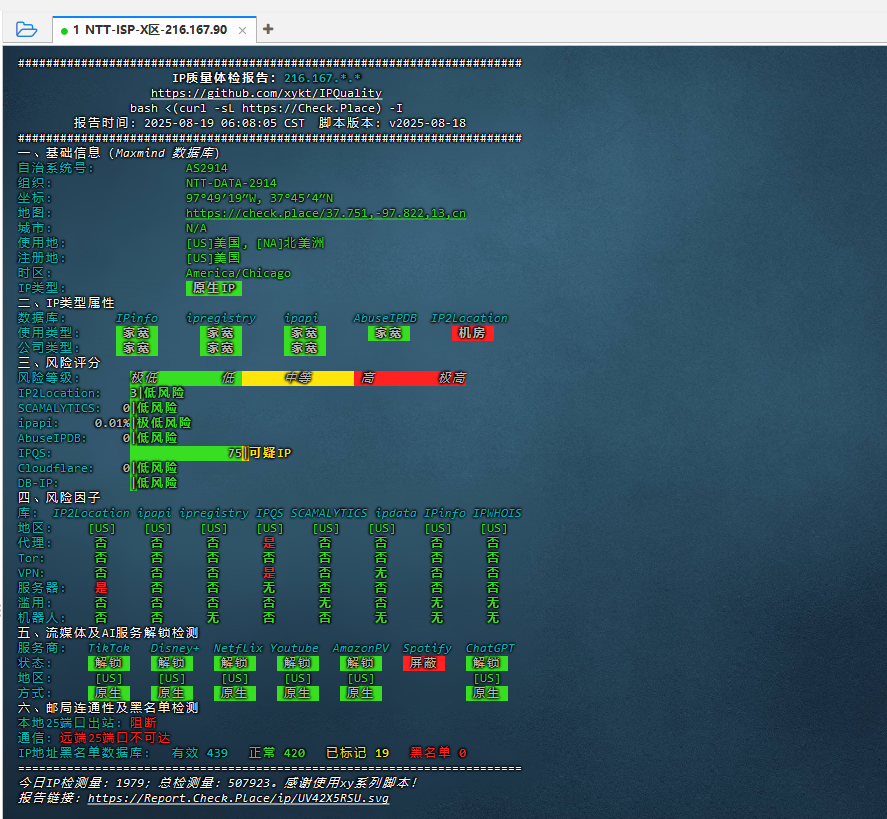The image size is (887, 819).
Task: Click the ipapi score 0.01% 极低风险
Action: (x=143, y=423)
